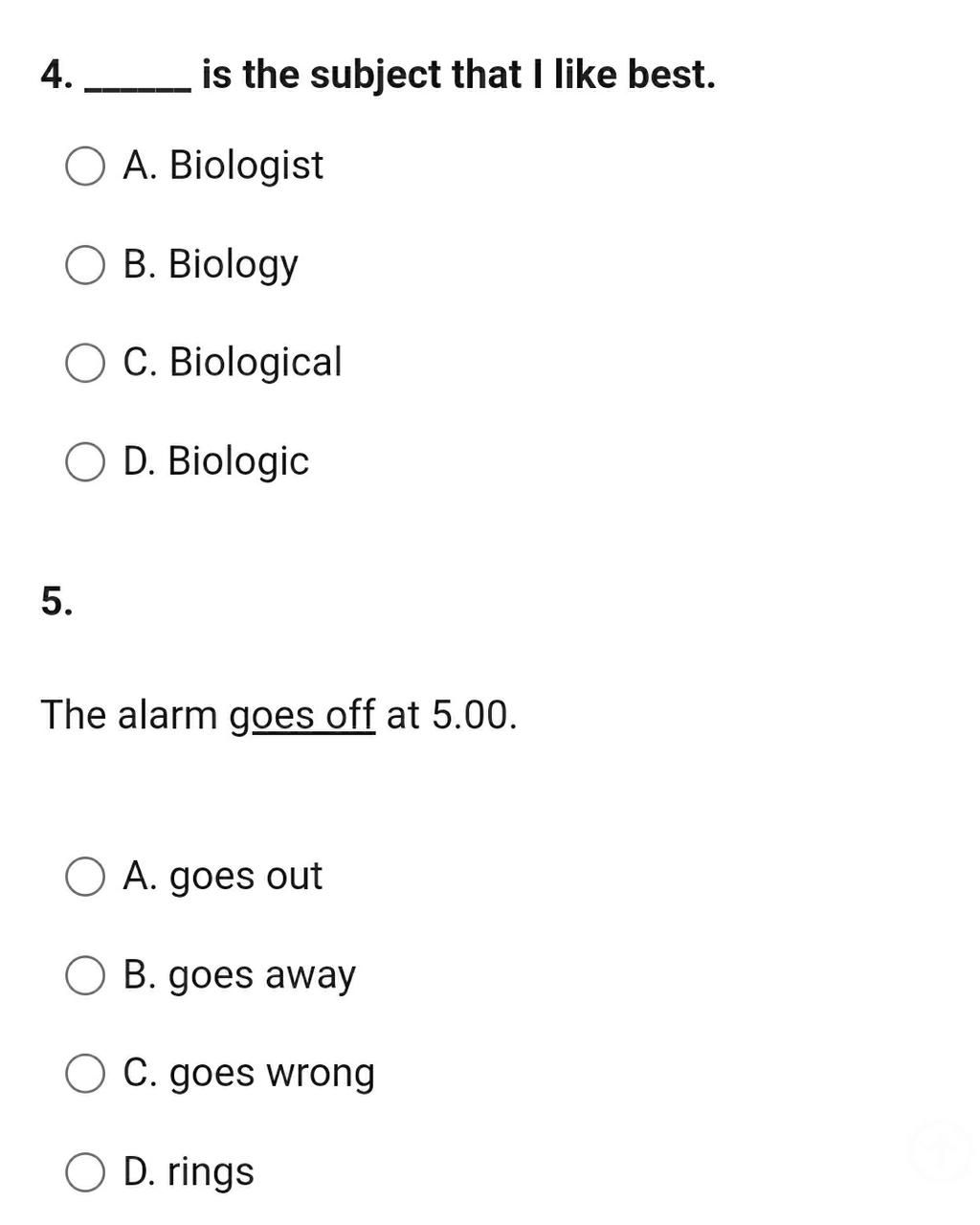Click the scroll-to-top arrow icon
980x1225 pixels.
940,1152
